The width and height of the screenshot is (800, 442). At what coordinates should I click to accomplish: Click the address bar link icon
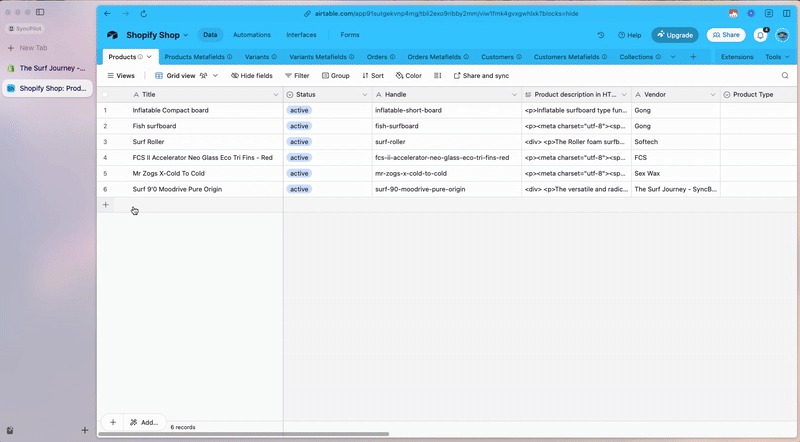point(307,14)
